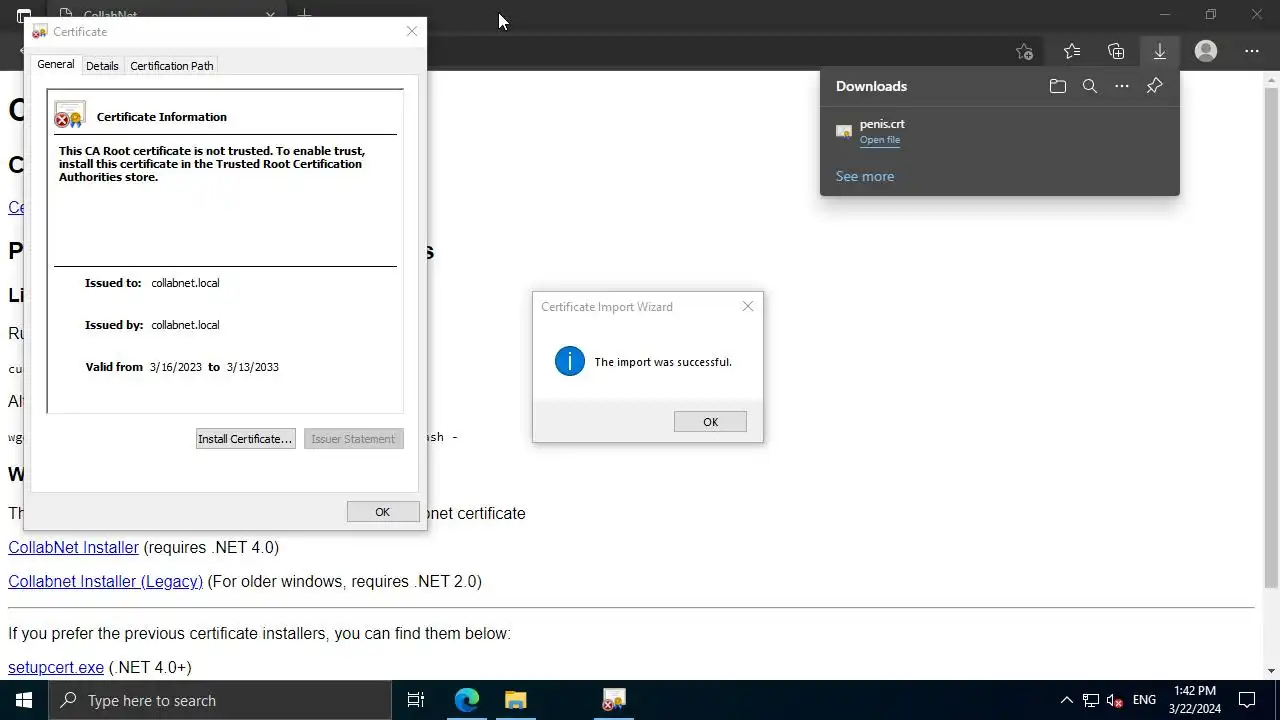Open the CollabNet Installer link

click(74, 547)
